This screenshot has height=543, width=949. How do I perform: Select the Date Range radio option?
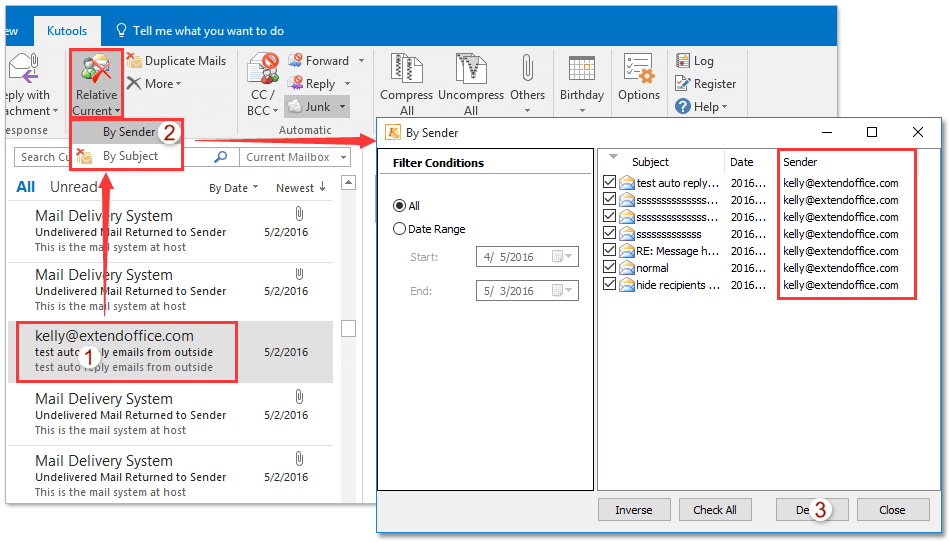point(400,229)
